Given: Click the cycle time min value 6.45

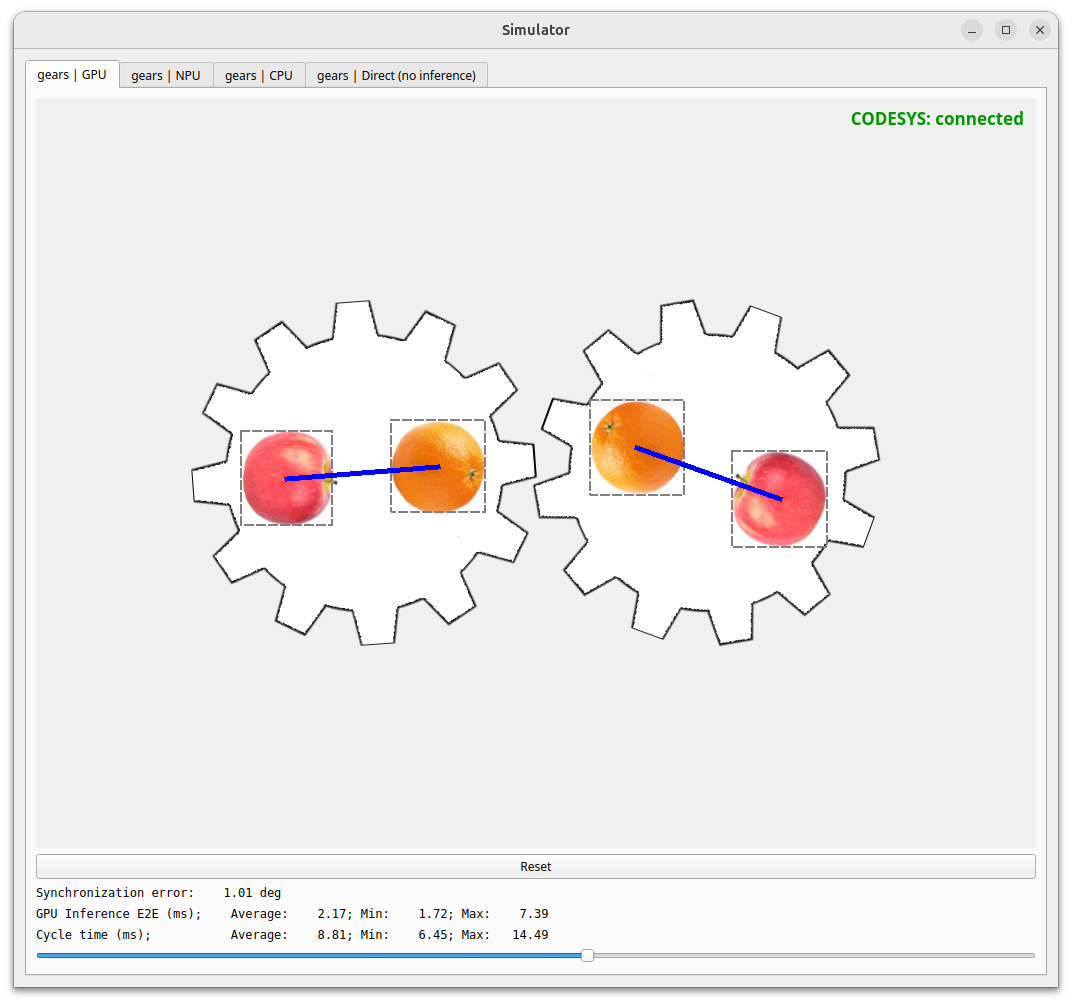Looking at the screenshot, I should pos(433,935).
